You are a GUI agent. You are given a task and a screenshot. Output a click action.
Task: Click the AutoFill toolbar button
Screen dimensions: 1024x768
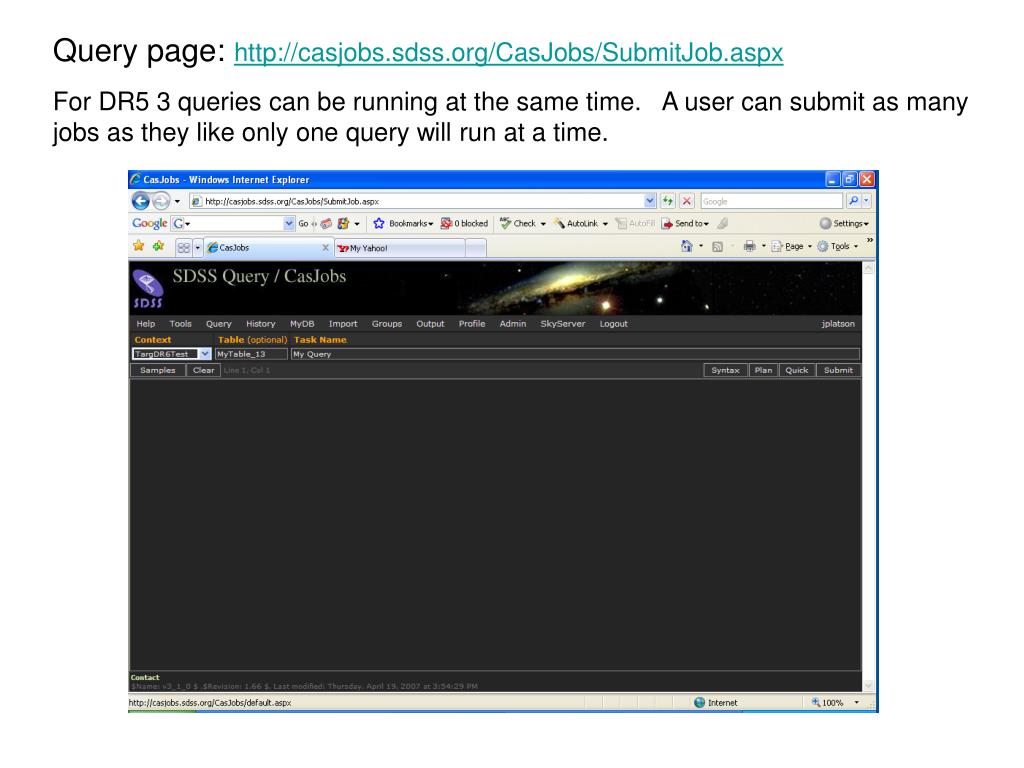point(635,223)
